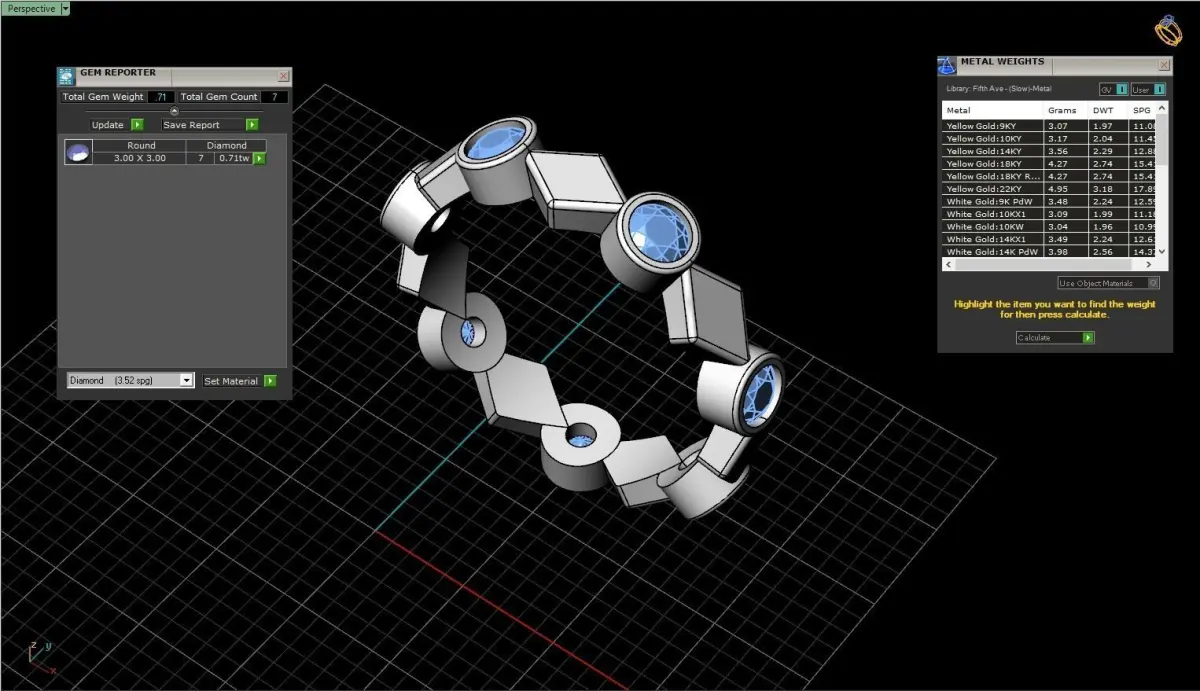Image resolution: width=1200 pixels, height=691 pixels.
Task: Click the Set Material button label
Action: pyautogui.click(x=231, y=381)
